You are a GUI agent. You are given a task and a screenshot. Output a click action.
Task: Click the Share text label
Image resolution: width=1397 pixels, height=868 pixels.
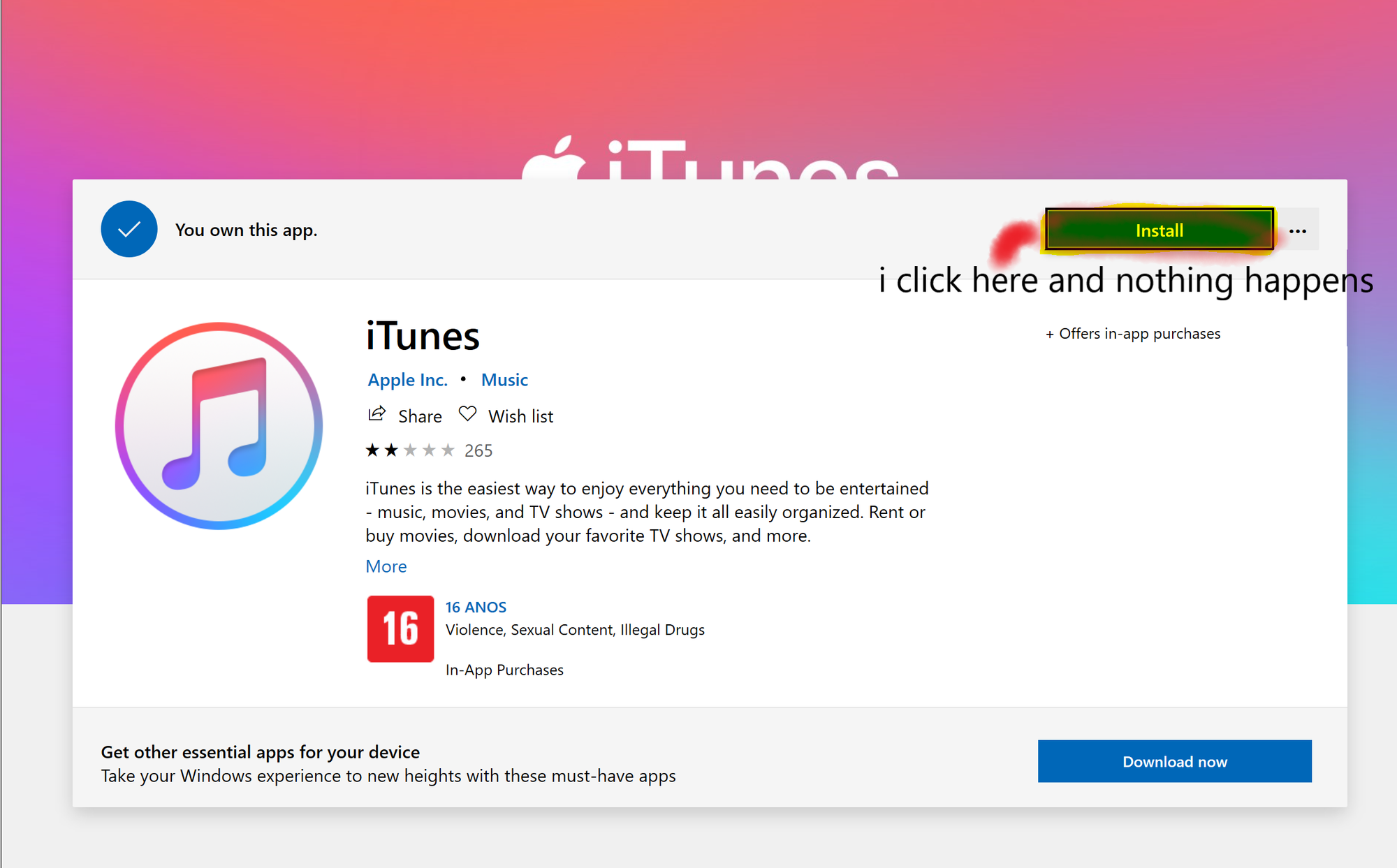pos(420,416)
